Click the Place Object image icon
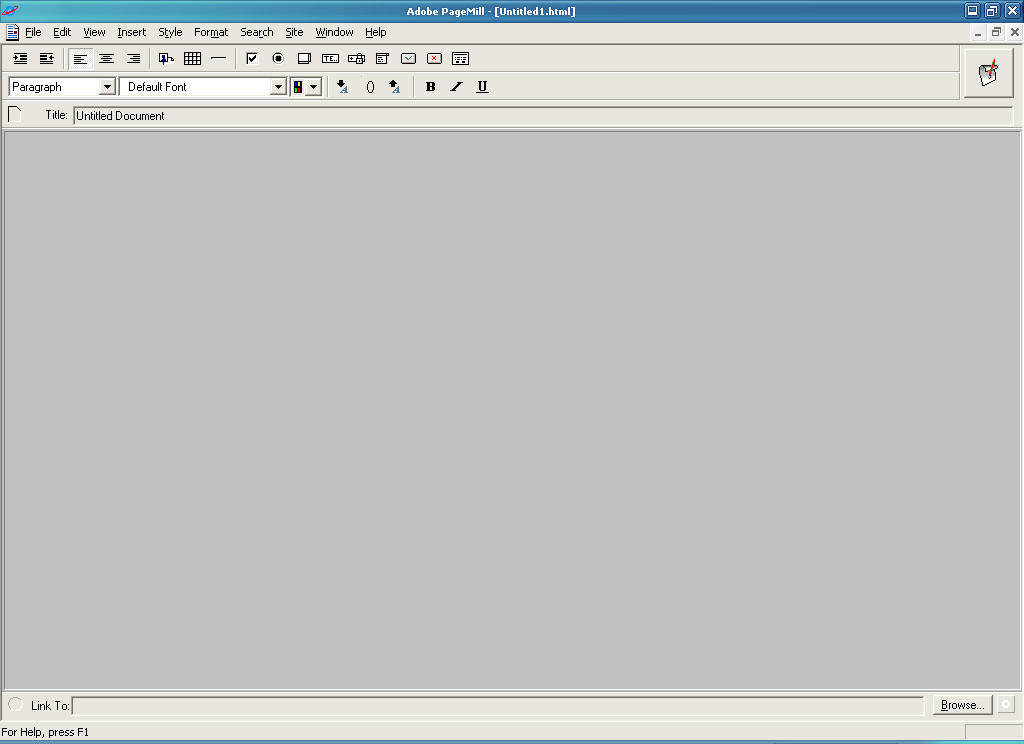The height and width of the screenshot is (744, 1024). click(166, 59)
